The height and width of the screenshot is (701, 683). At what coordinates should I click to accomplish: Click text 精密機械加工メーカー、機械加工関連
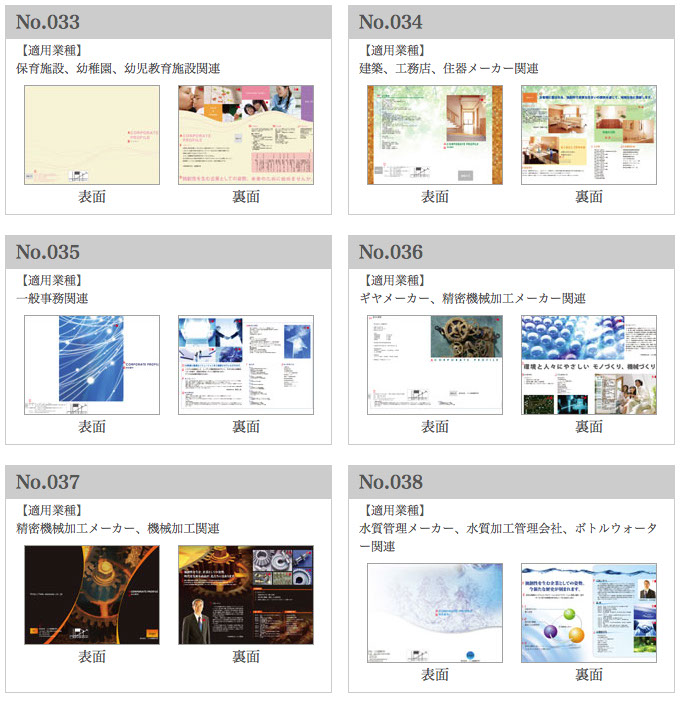click(x=118, y=528)
